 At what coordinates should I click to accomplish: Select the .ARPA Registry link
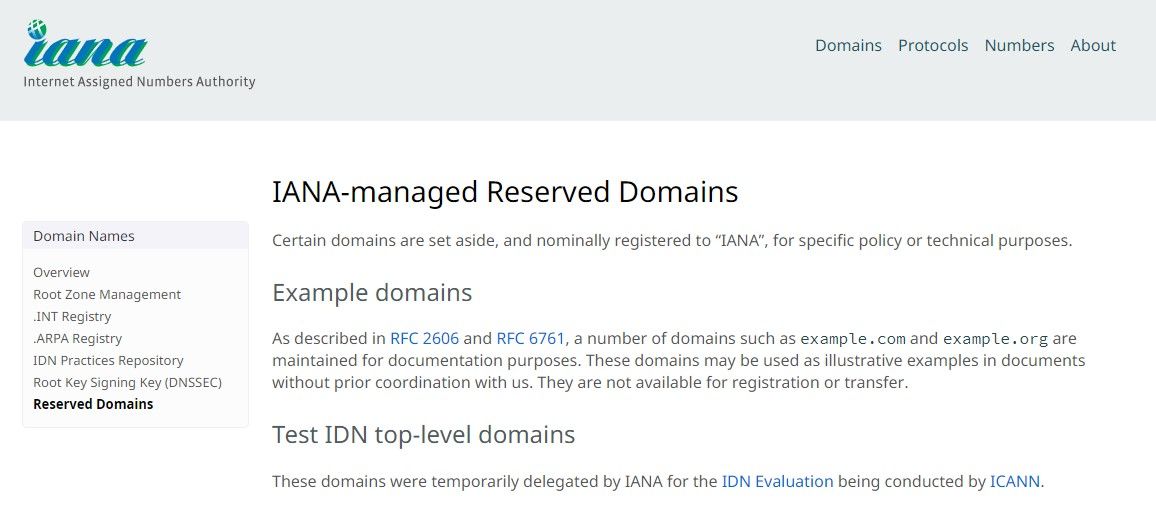click(77, 338)
